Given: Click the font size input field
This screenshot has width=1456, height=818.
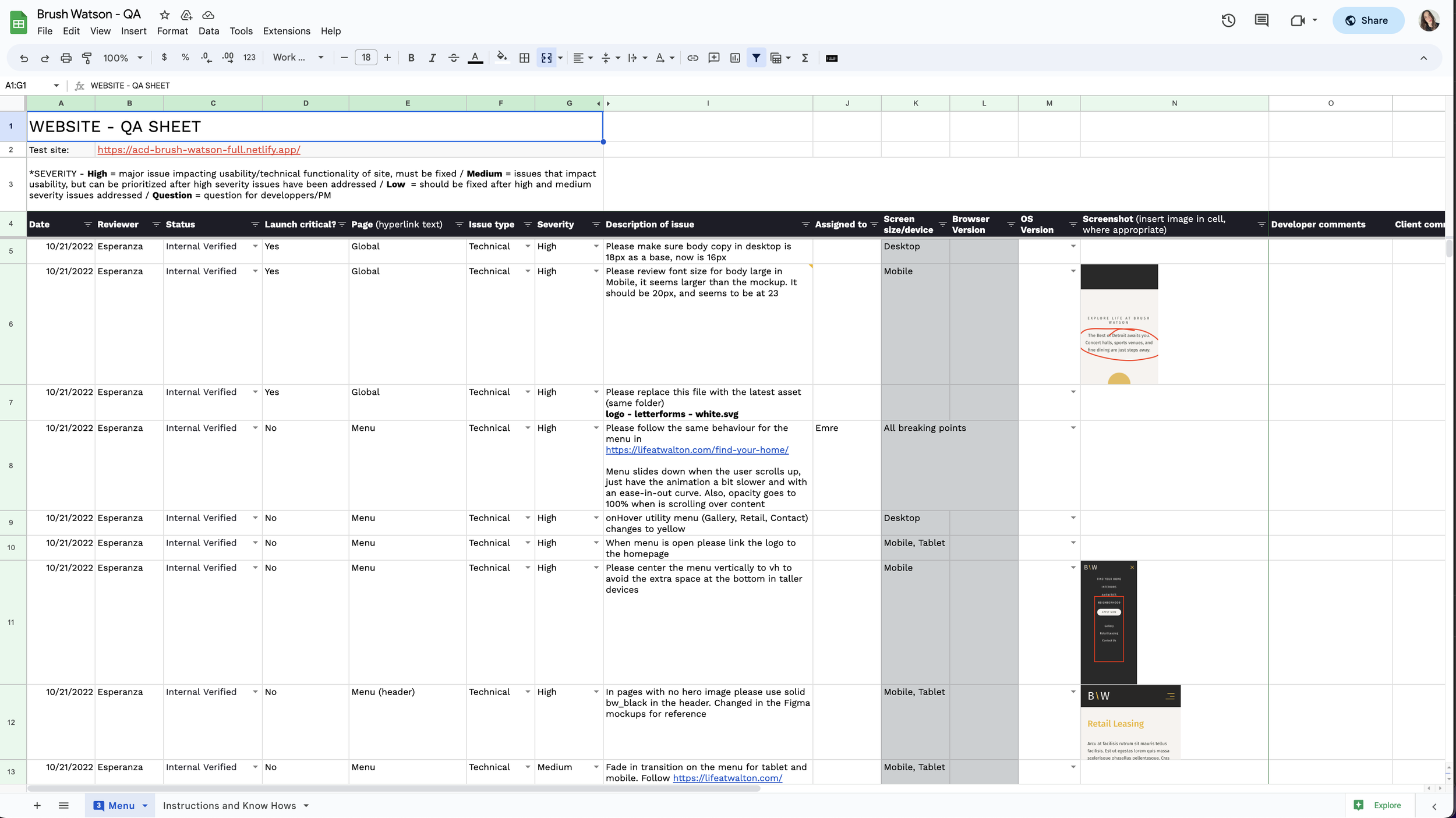Looking at the screenshot, I should tap(366, 58).
